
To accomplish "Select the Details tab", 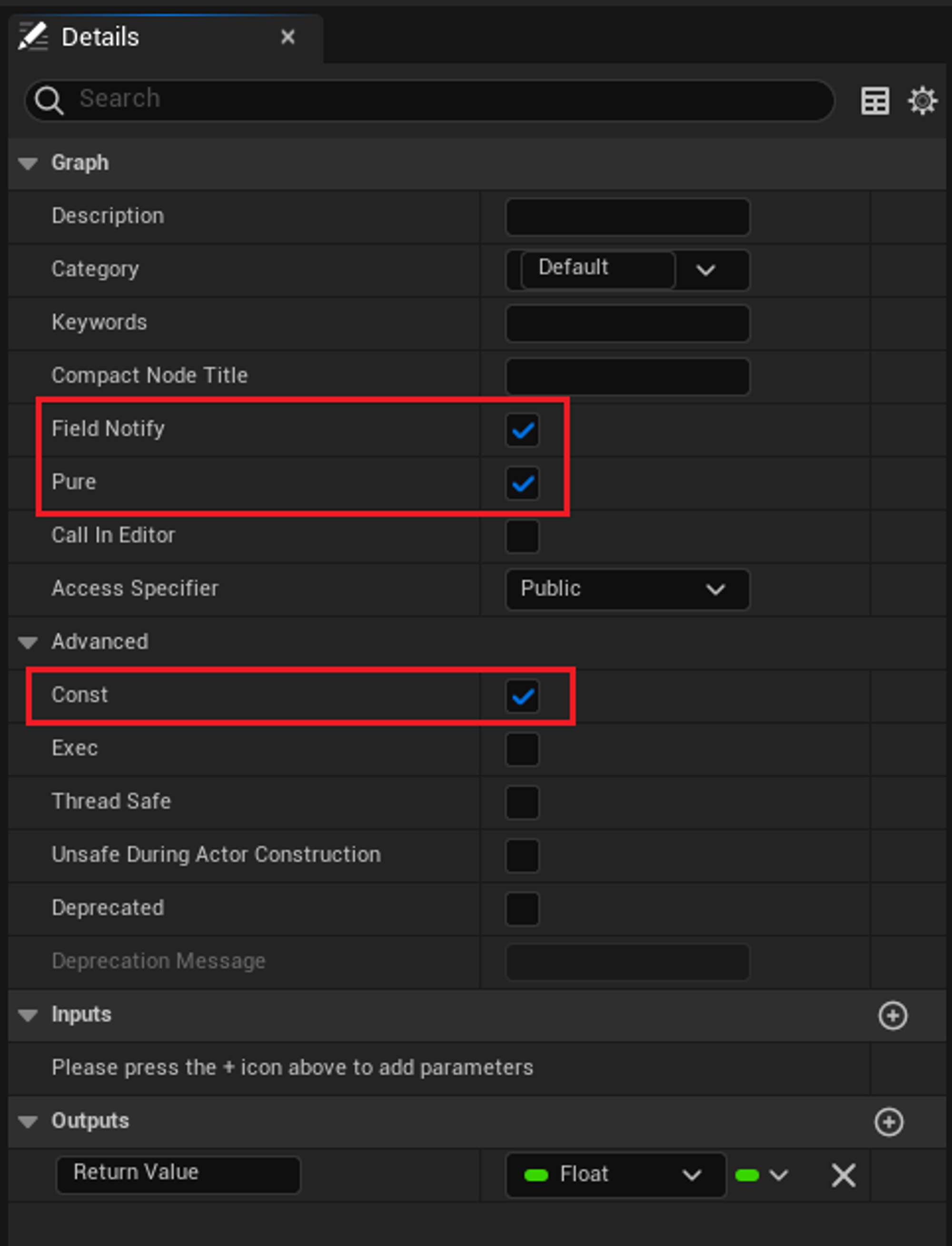I will pyautogui.click(x=100, y=38).
